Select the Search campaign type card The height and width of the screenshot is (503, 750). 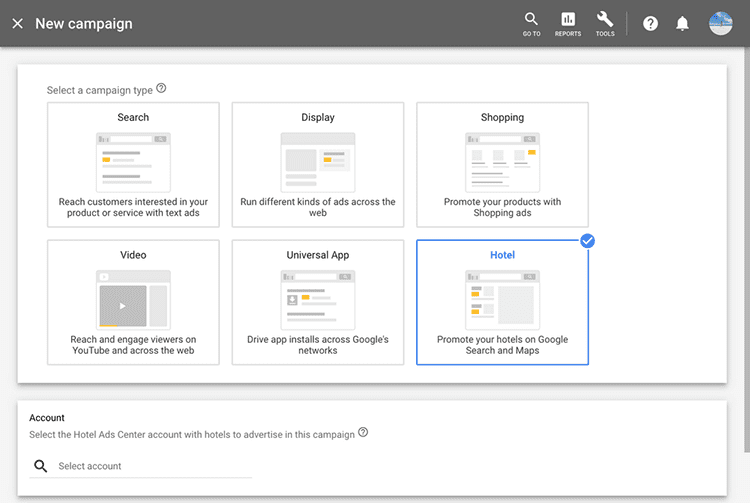133,164
